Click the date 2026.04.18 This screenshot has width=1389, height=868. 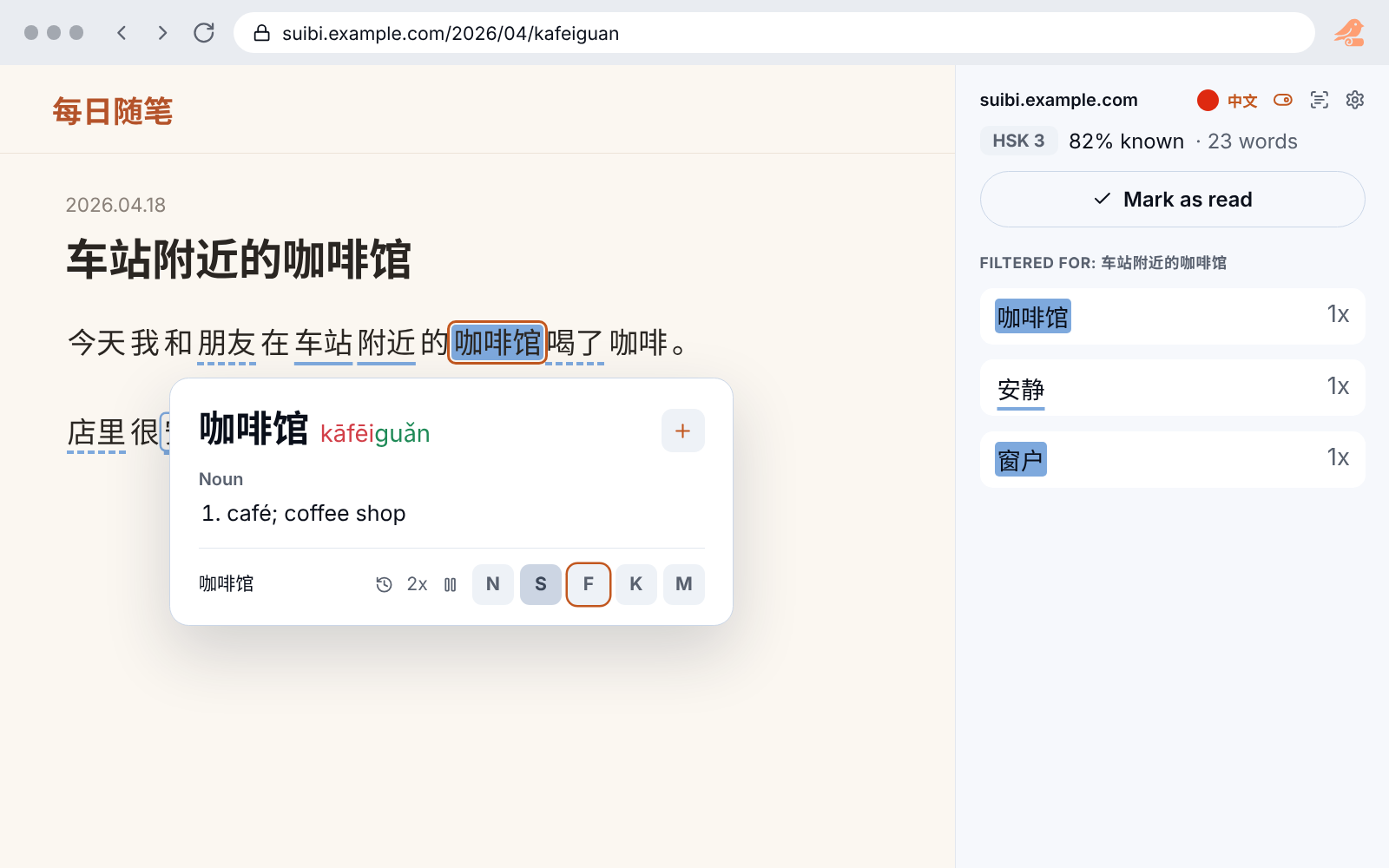[x=115, y=205]
